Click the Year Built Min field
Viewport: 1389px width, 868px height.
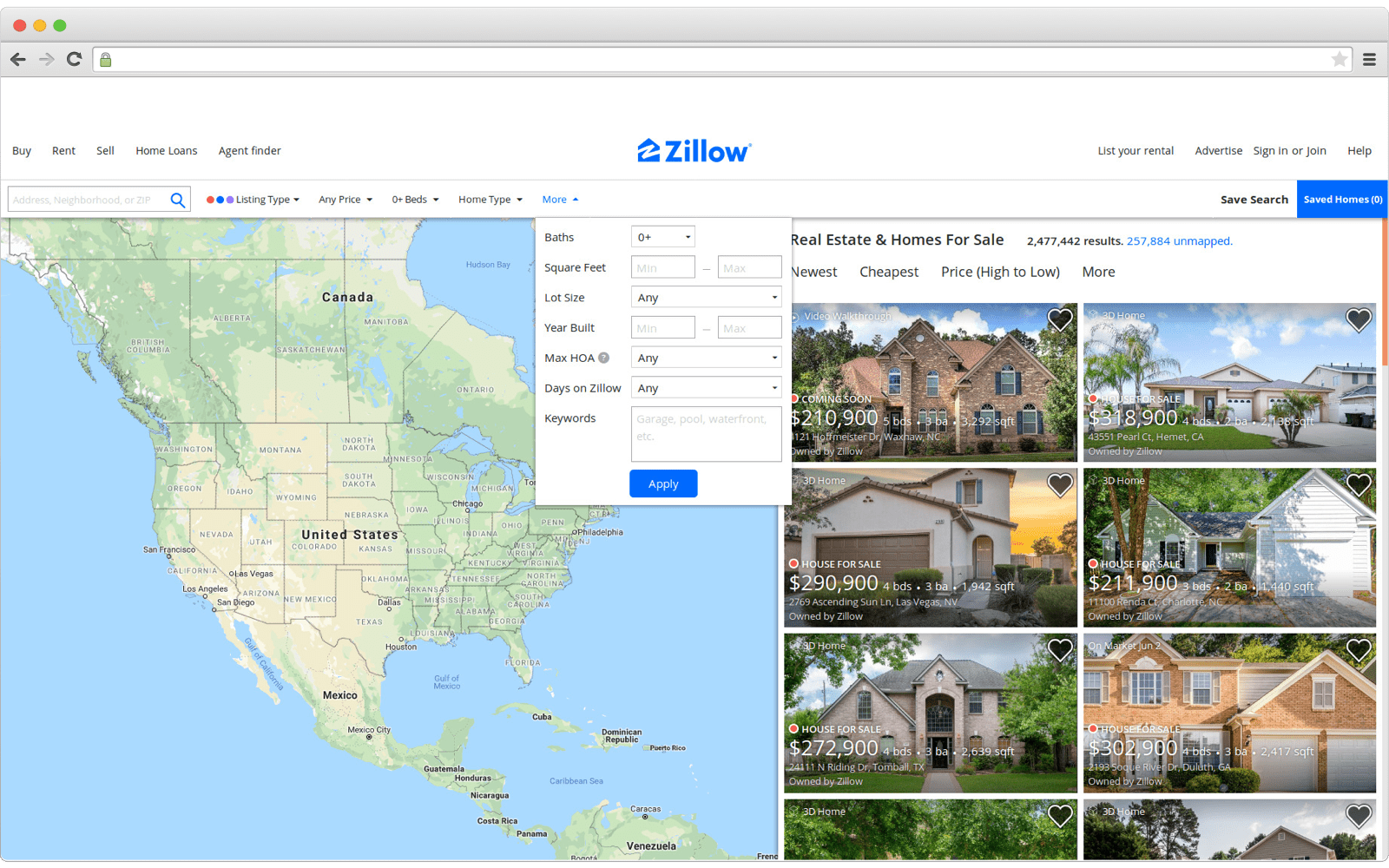tap(663, 328)
